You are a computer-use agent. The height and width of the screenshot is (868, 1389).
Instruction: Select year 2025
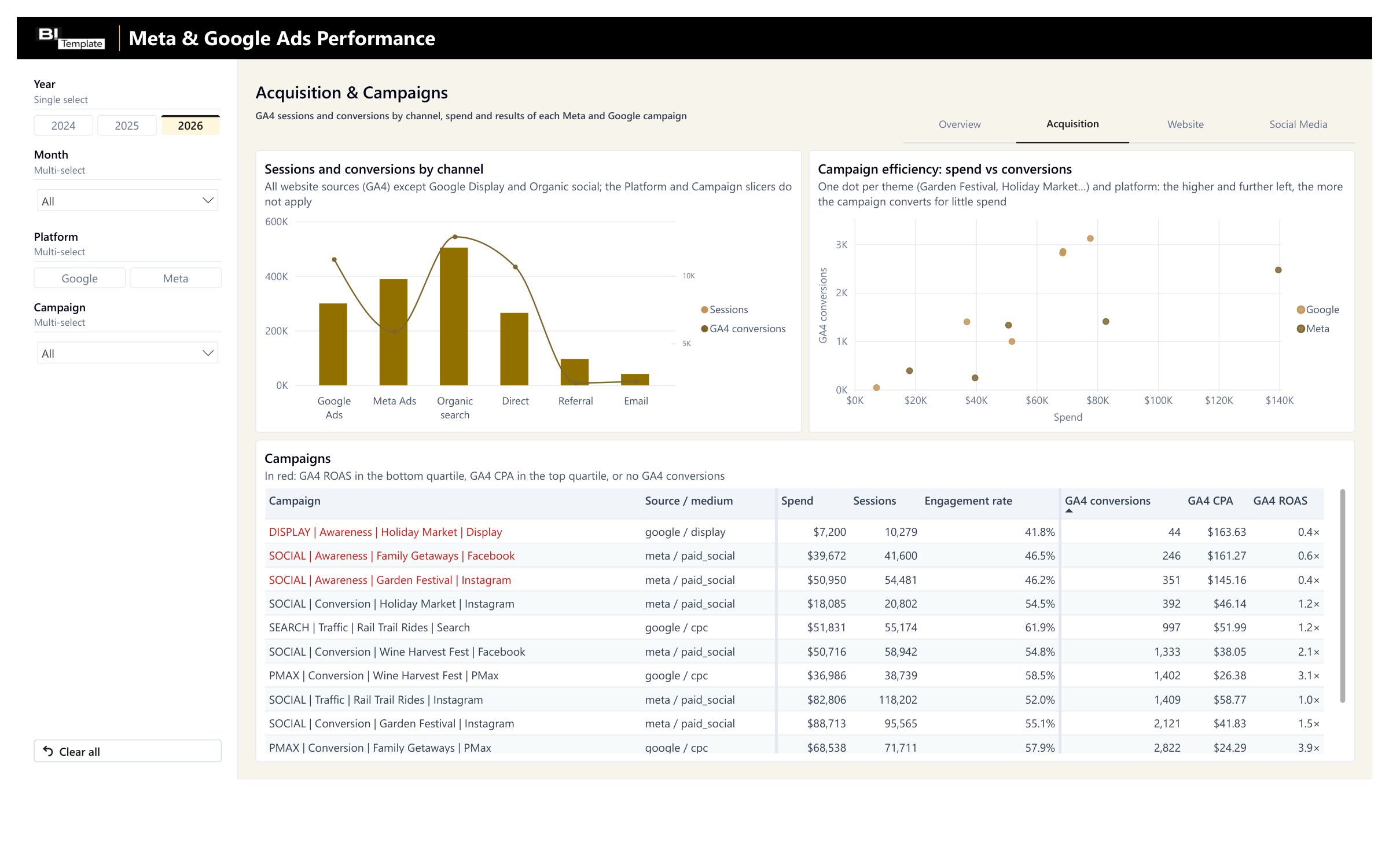click(x=127, y=126)
